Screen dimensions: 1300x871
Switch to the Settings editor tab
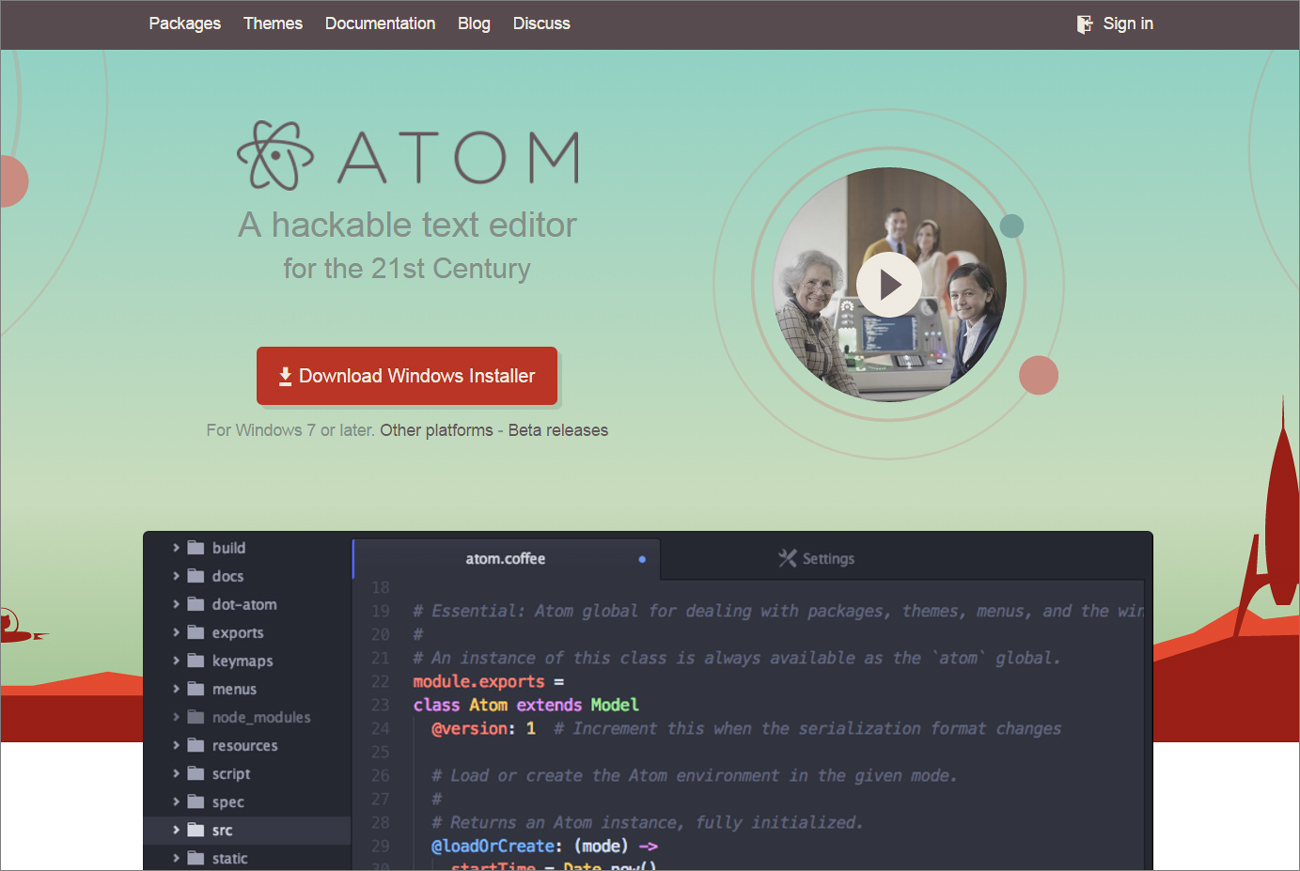pyautogui.click(x=816, y=559)
